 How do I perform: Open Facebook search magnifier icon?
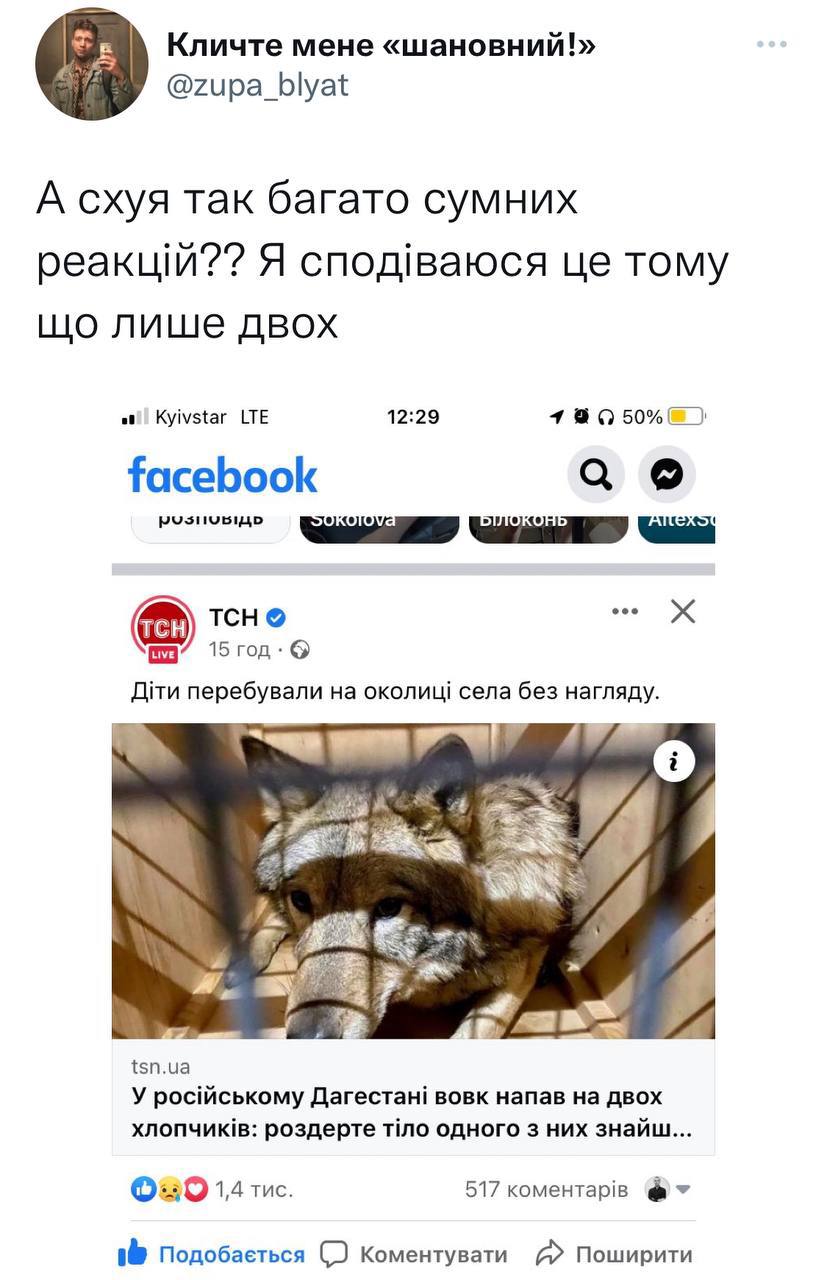click(x=596, y=475)
